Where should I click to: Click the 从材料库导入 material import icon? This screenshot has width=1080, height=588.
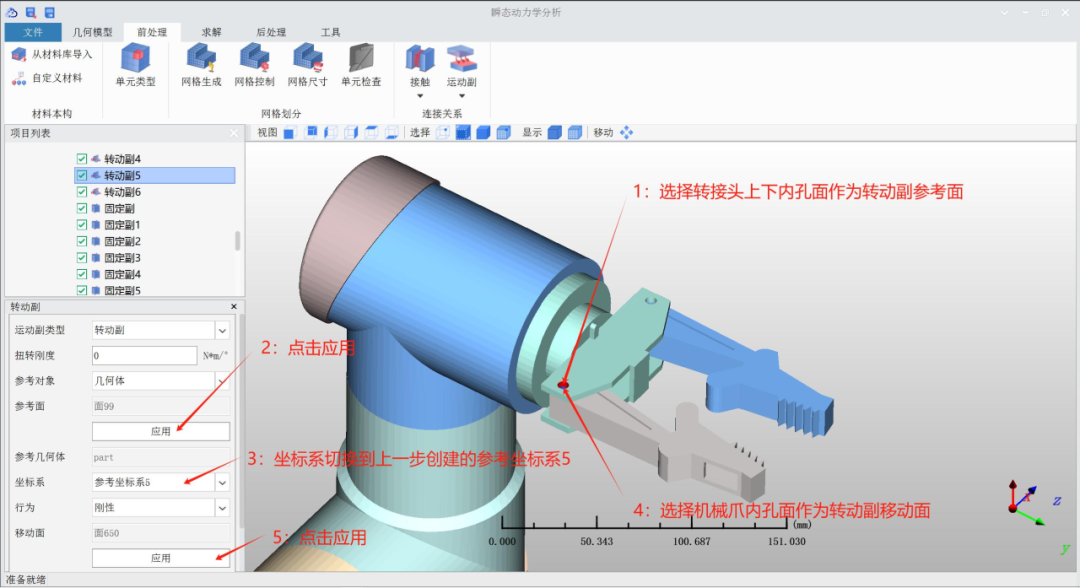(x=19, y=54)
